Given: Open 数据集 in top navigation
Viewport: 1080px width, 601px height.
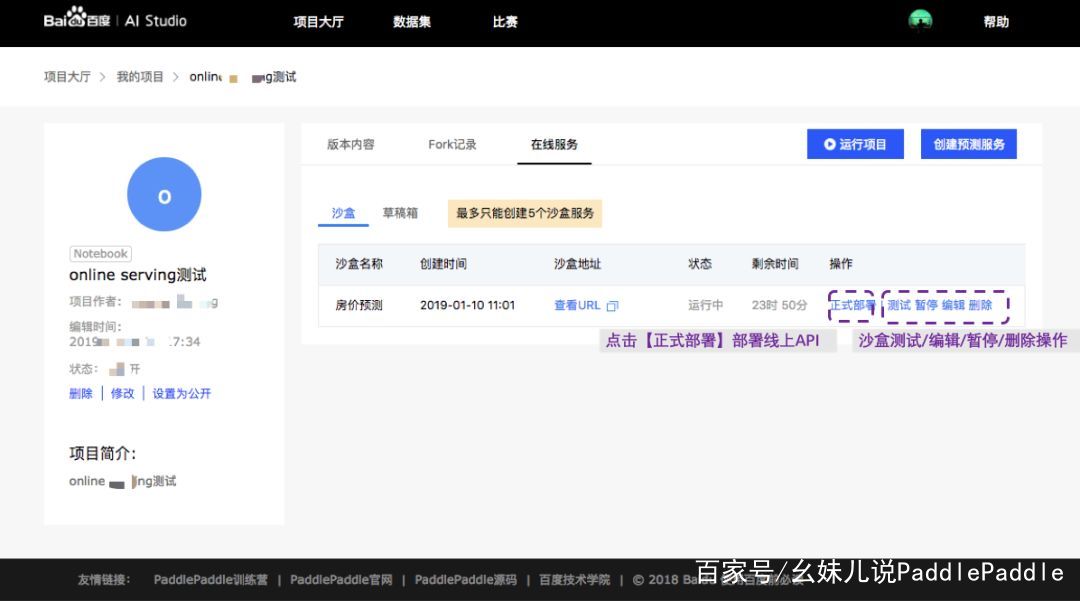Looking at the screenshot, I should tap(412, 22).
